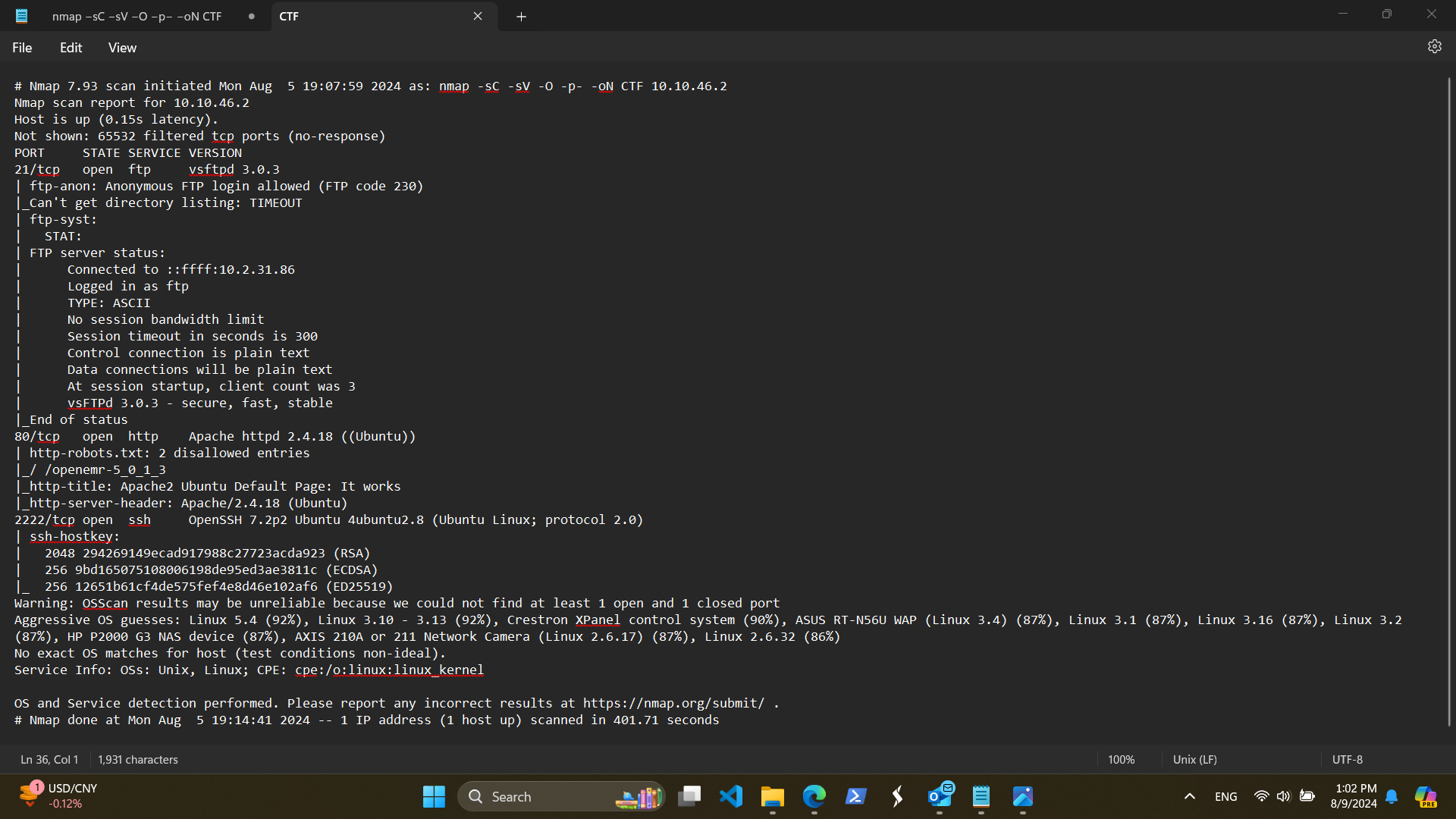
Task: Click the unsaved-changes dot on first tab
Action: point(251,16)
